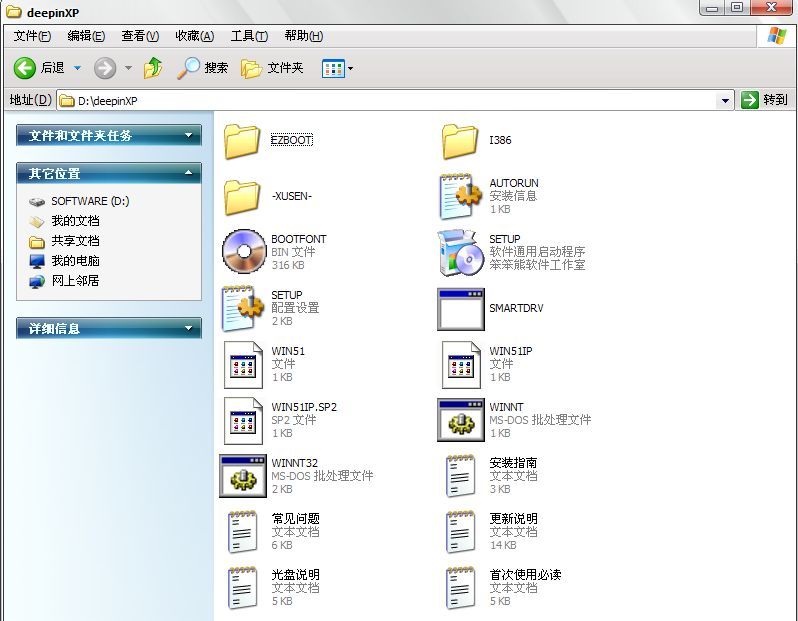Toggle the 文件夹 folders pane button
Screen dimensions: 798x621
click(272, 68)
